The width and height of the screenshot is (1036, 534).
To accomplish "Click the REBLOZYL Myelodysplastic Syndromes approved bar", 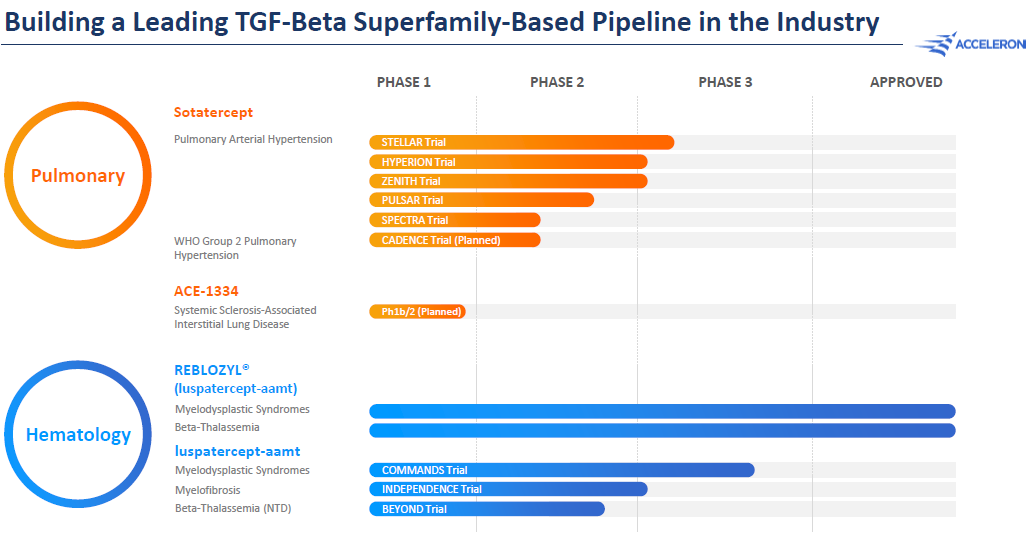I will pos(662,411).
